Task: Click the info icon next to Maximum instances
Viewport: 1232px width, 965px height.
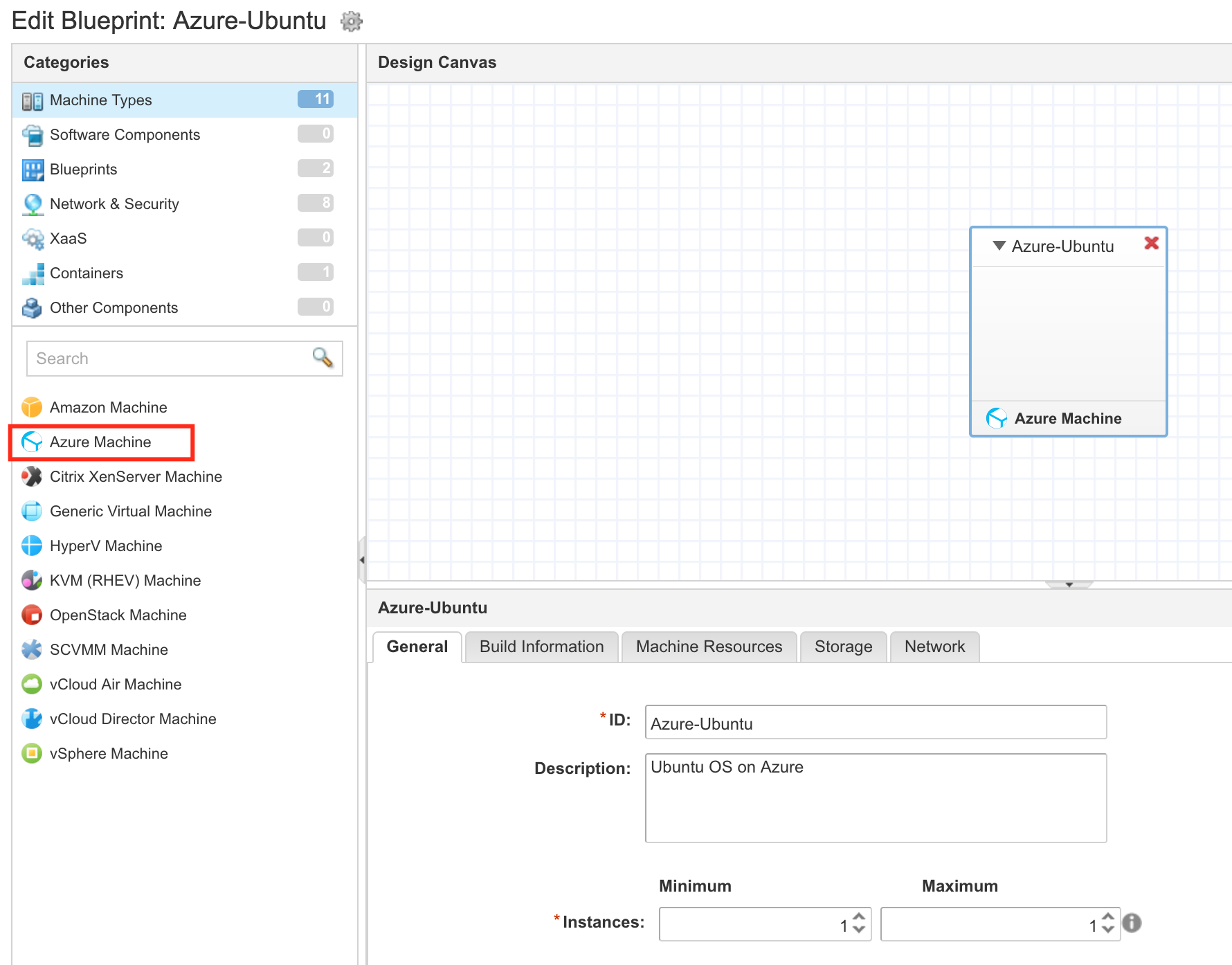Action: [x=1132, y=923]
